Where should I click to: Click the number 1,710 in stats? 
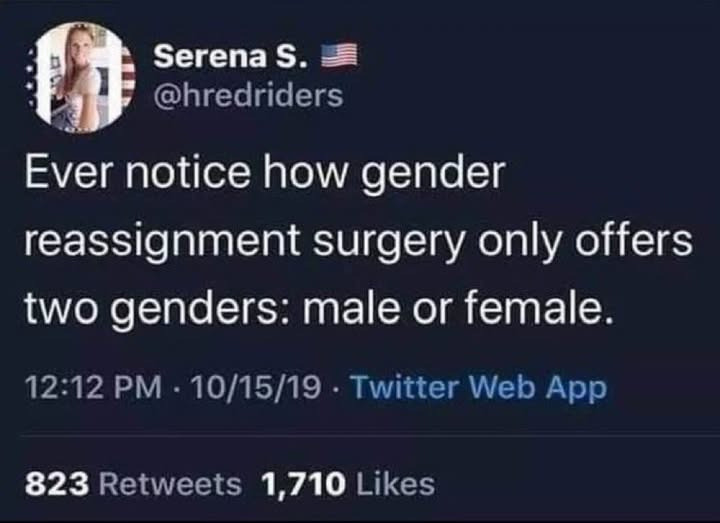(x=303, y=484)
